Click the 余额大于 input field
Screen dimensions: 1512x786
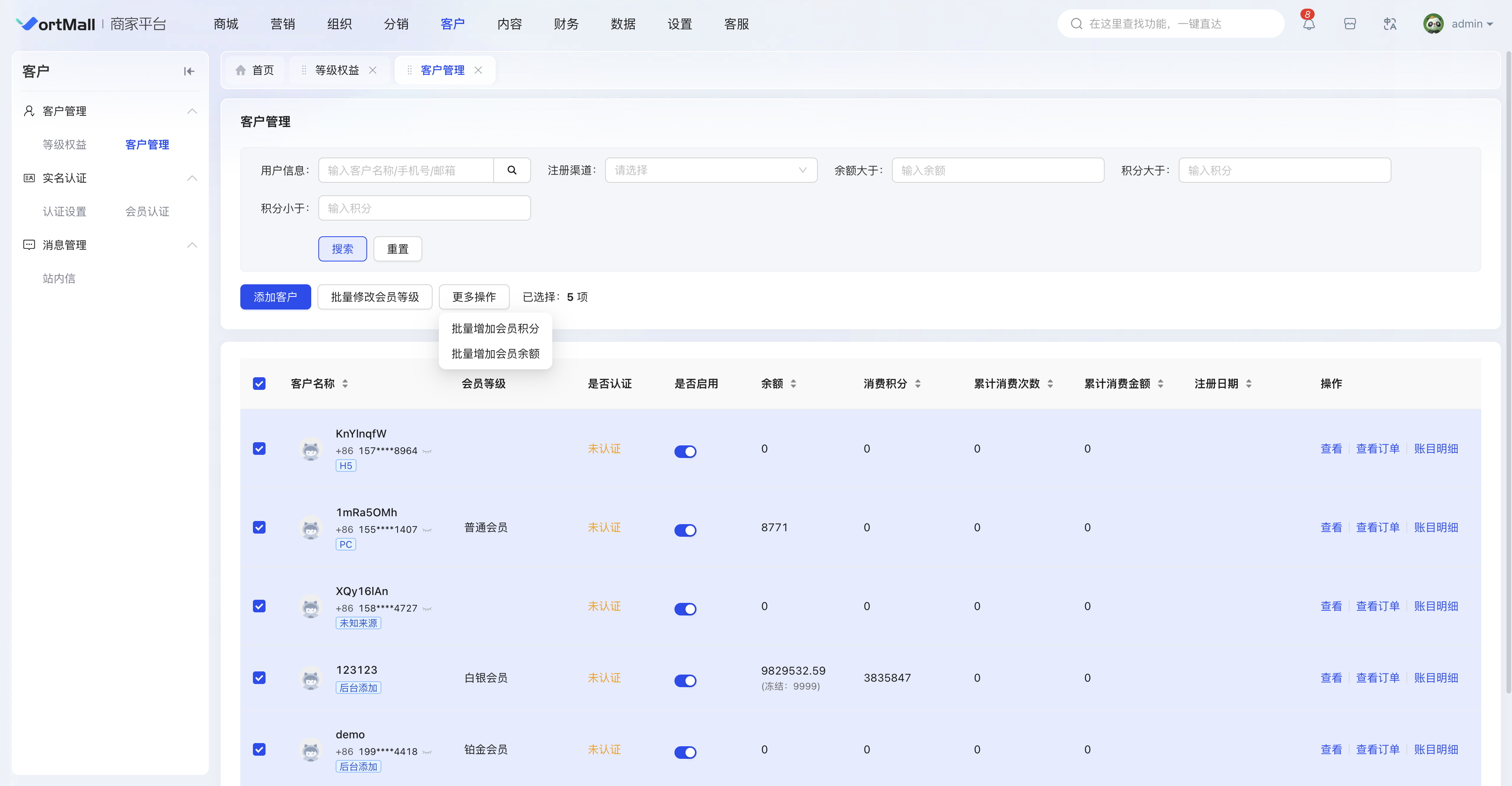pyautogui.click(x=997, y=170)
